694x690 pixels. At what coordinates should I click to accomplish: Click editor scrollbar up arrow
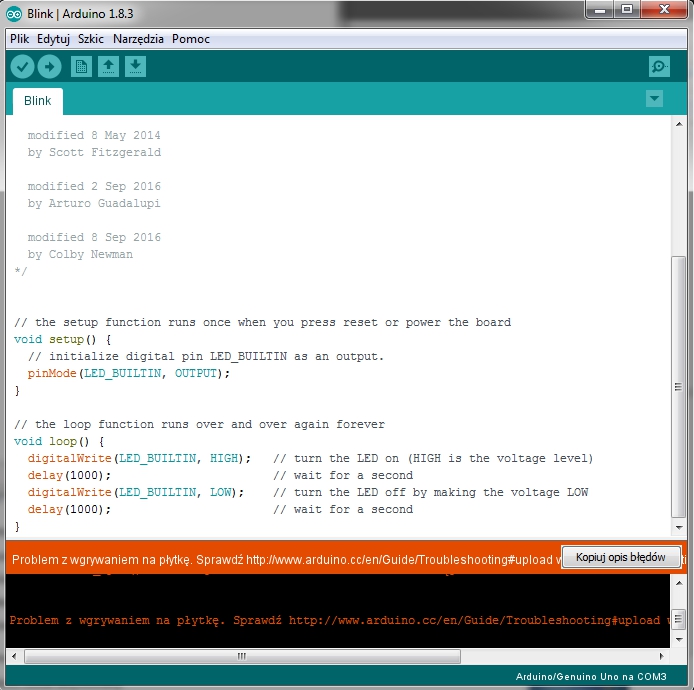click(679, 124)
